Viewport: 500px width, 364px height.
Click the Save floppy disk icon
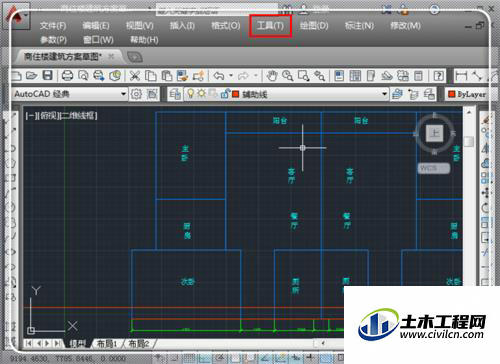48,76
